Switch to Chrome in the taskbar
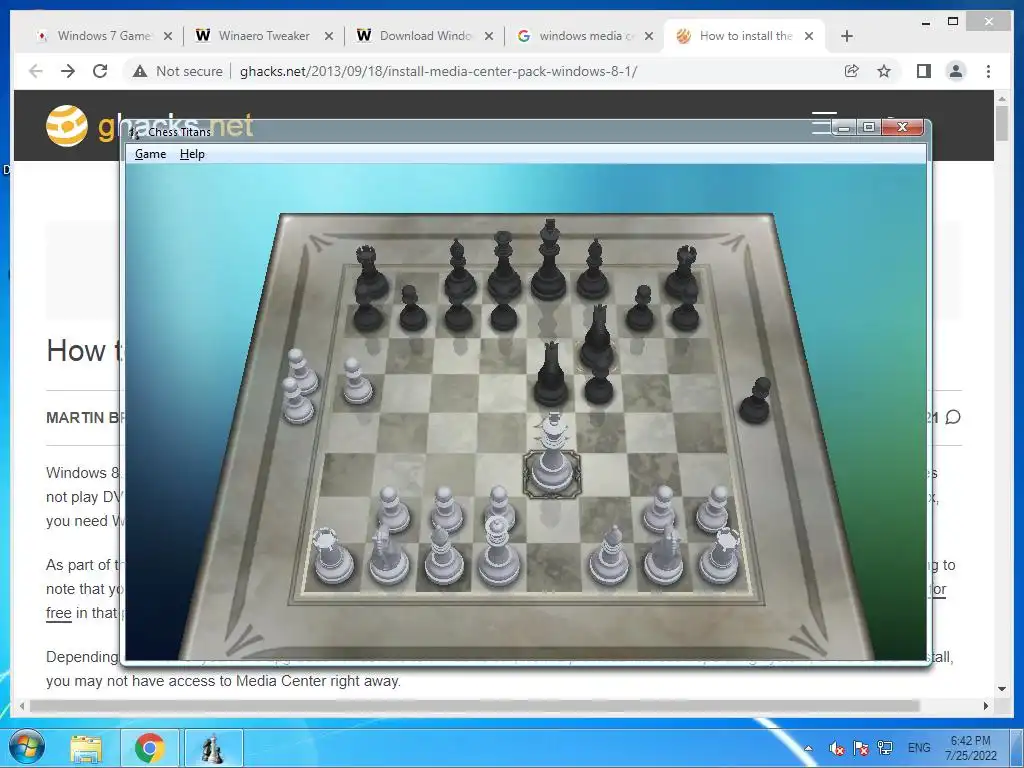This screenshot has height=768, width=1024. point(150,748)
